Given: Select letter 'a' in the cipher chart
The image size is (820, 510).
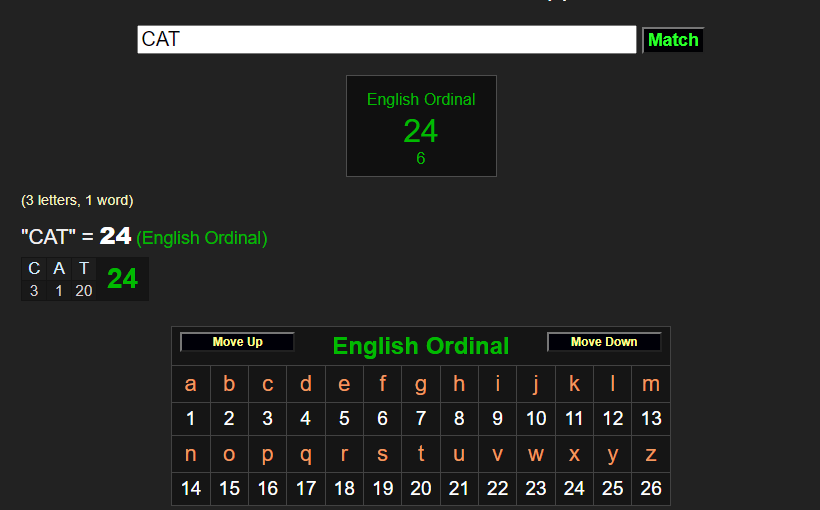Looking at the screenshot, I should point(191,384).
